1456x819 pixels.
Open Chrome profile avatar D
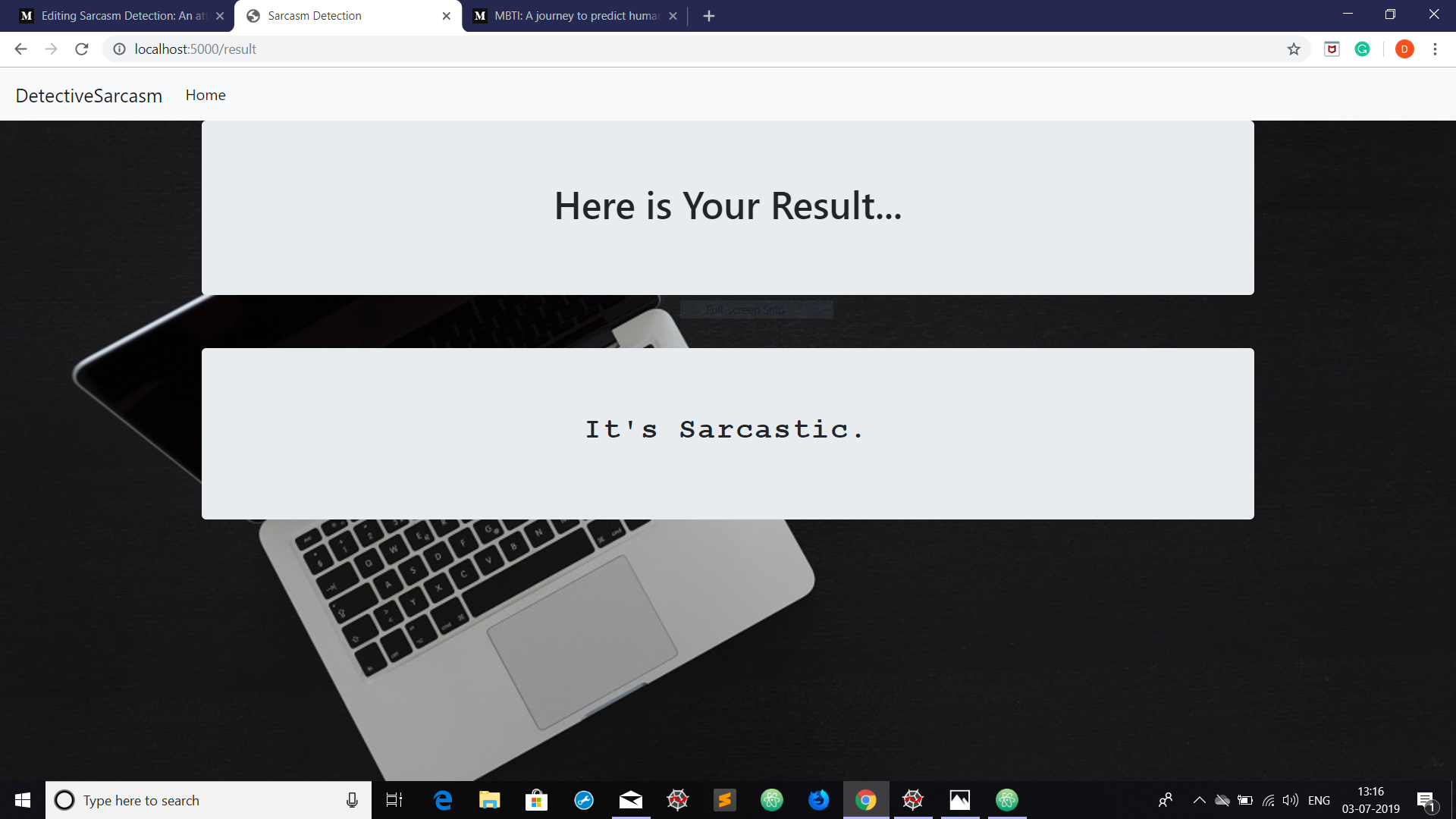pyautogui.click(x=1404, y=49)
